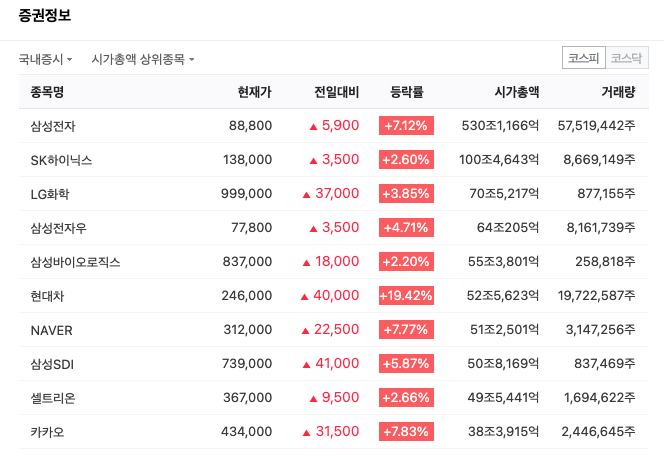Click the 등락률 column header
Image resolution: width=664 pixels, height=456 pixels.
click(x=407, y=91)
